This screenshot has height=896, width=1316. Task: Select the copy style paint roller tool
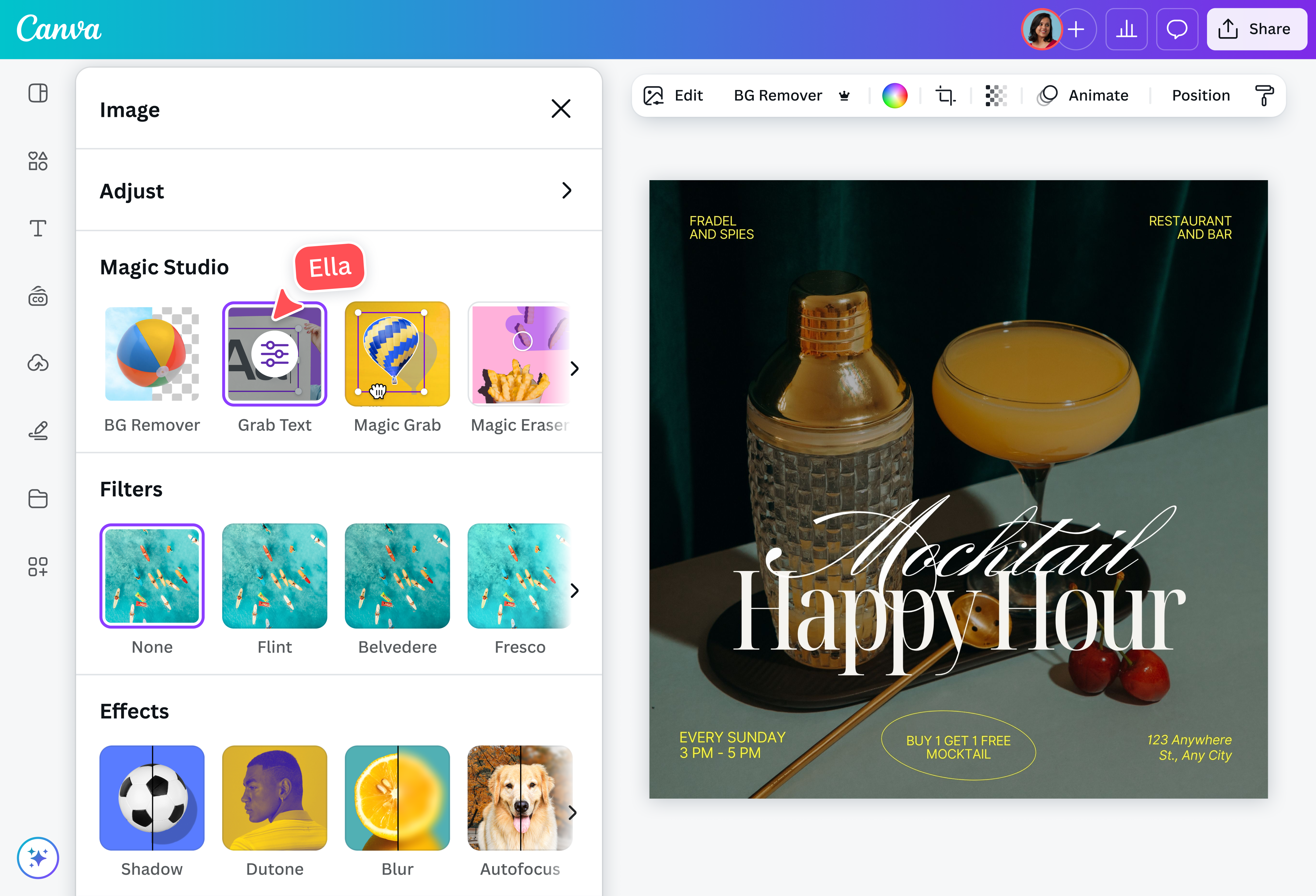click(1265, 95)
